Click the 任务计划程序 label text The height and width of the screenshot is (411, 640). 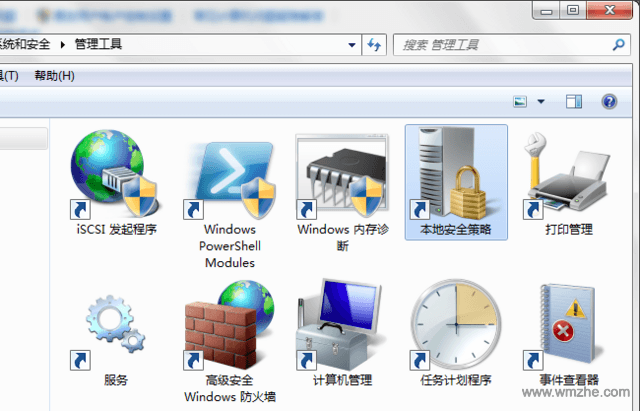(456, 380)
